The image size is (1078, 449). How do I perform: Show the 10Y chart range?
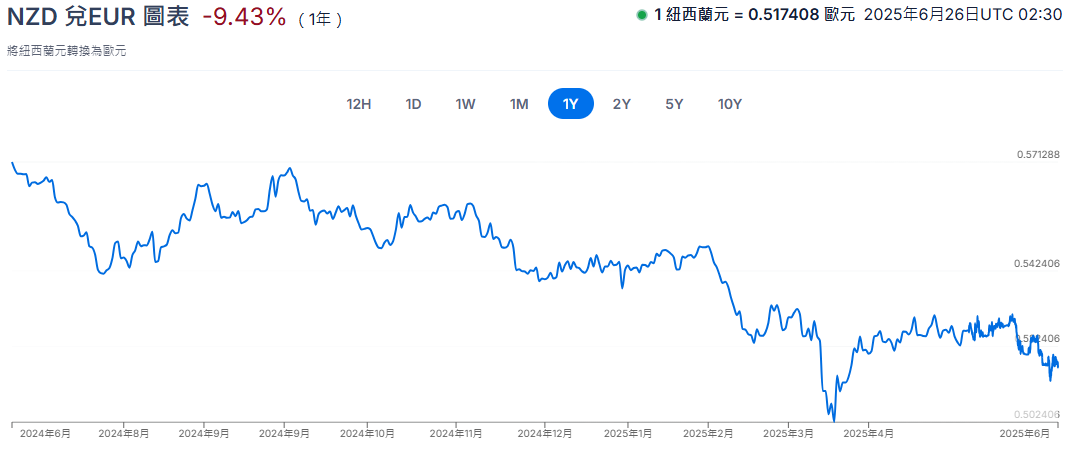click(729, 105)
